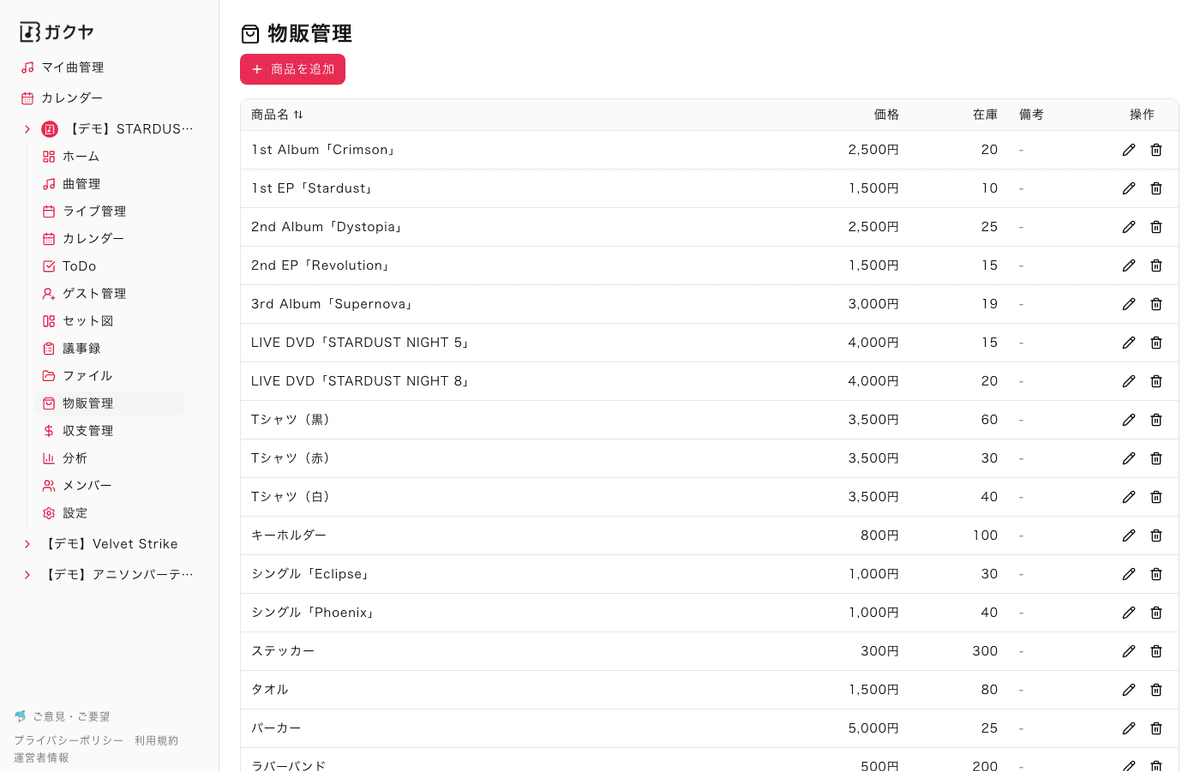
Task: Open the セット図 sidebar item
Action: 87,321
